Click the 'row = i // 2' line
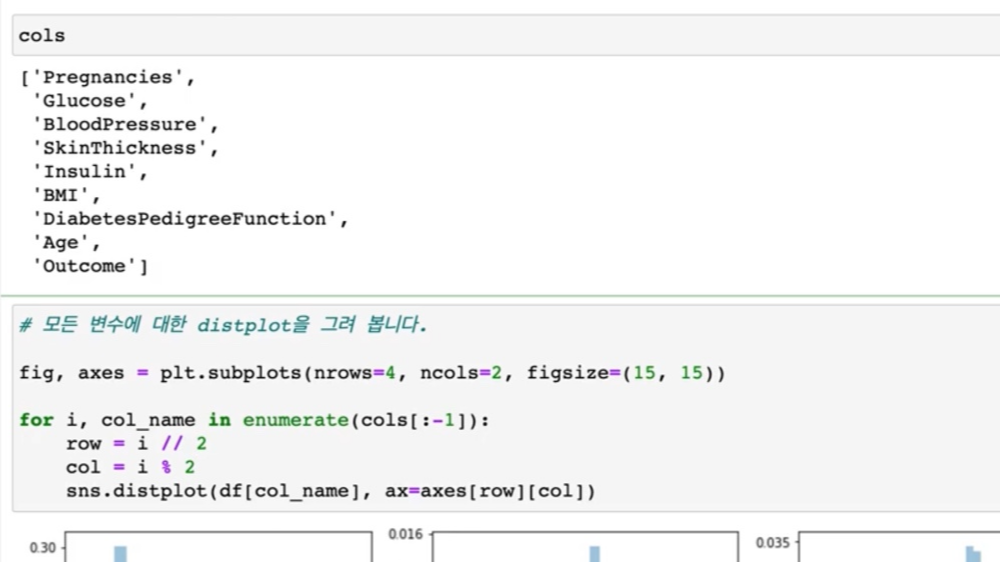 pos(136,444)
